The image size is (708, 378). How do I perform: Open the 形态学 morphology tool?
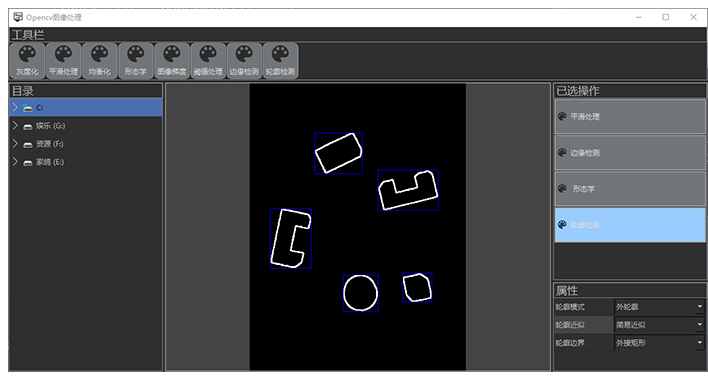coord(135,61)
